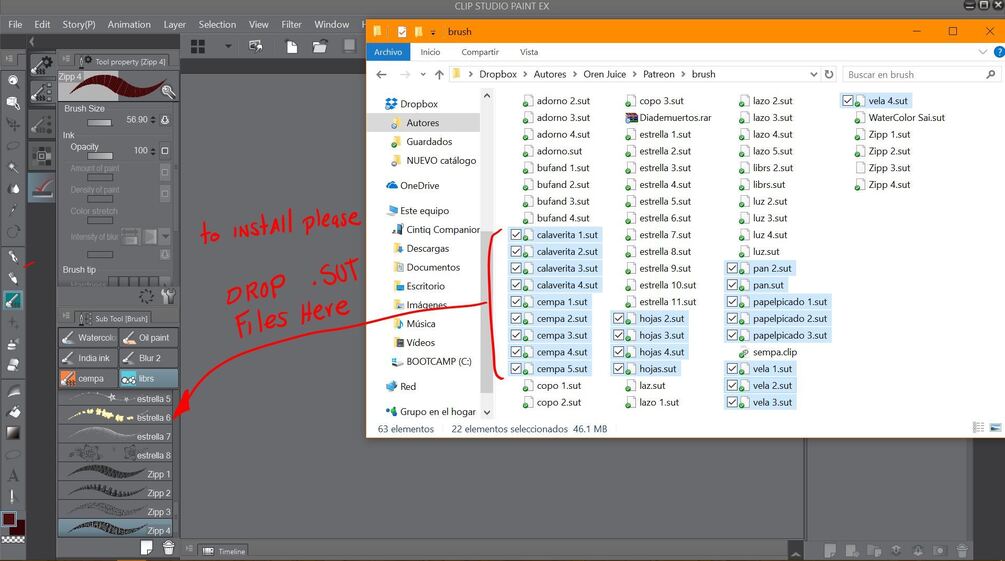Open sub tool detail wrench icon
1005x561 pixels.
point(169,296)
